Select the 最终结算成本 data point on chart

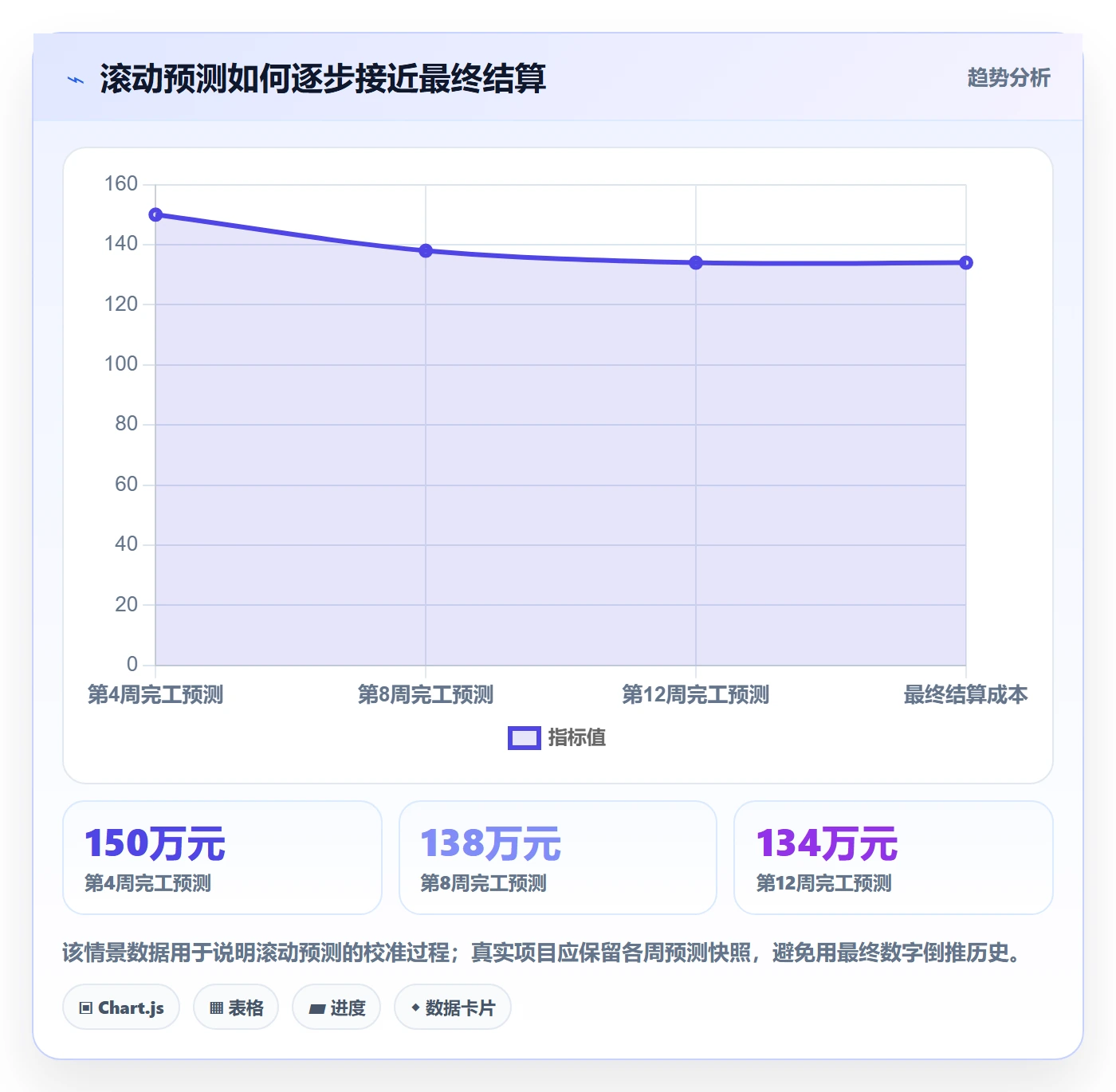966,262
